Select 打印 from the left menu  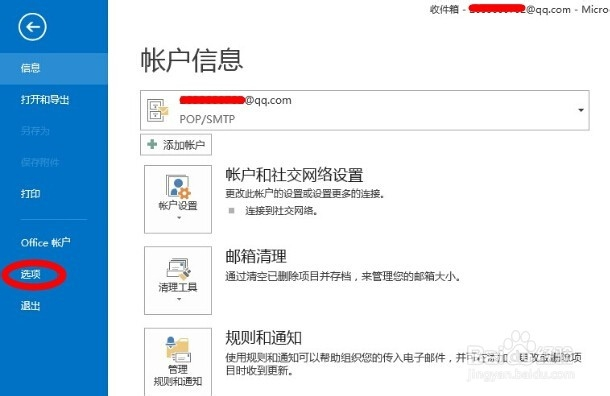pyautogui.click(x=30, y=193)
